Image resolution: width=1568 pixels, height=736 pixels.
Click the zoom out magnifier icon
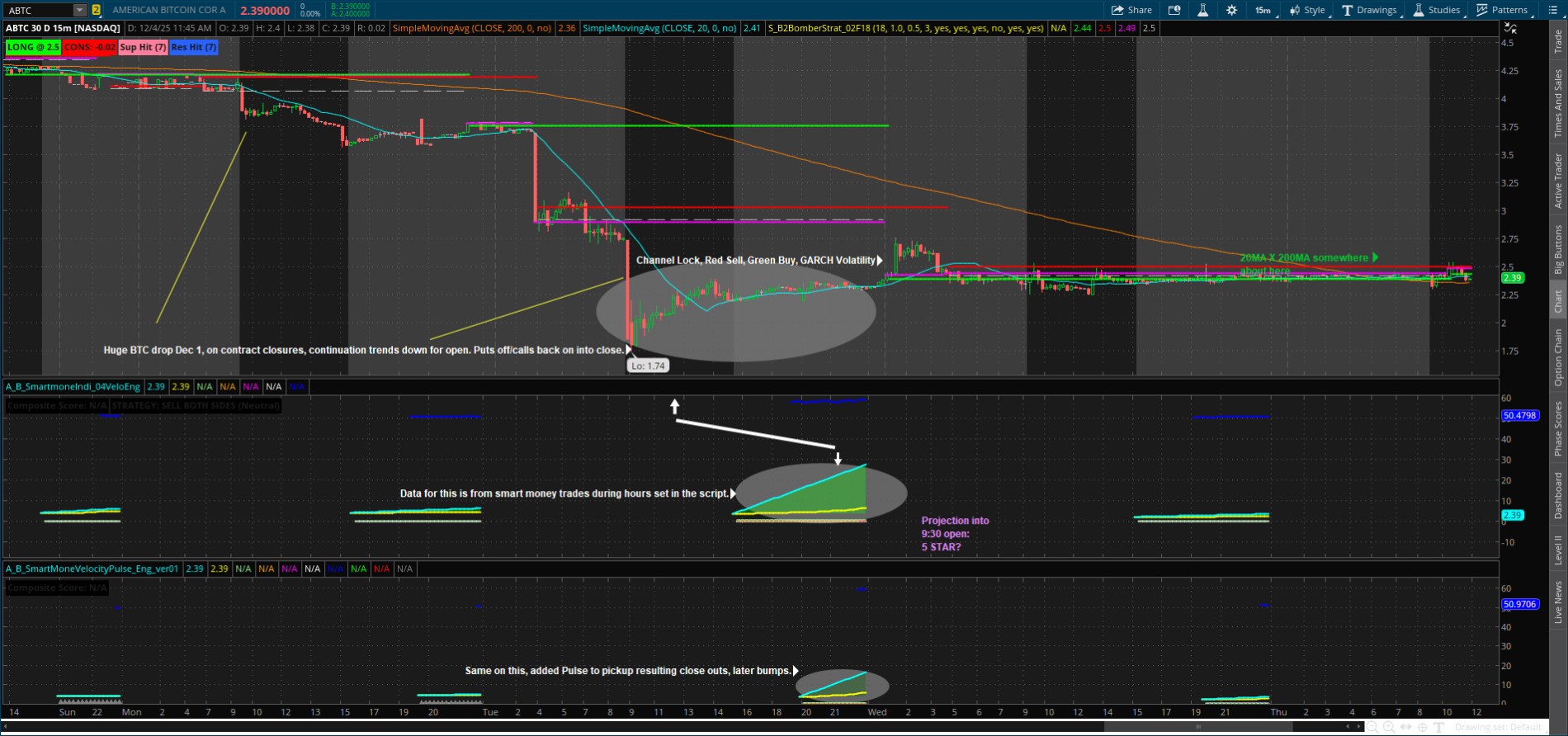[x=1372, y=727]
